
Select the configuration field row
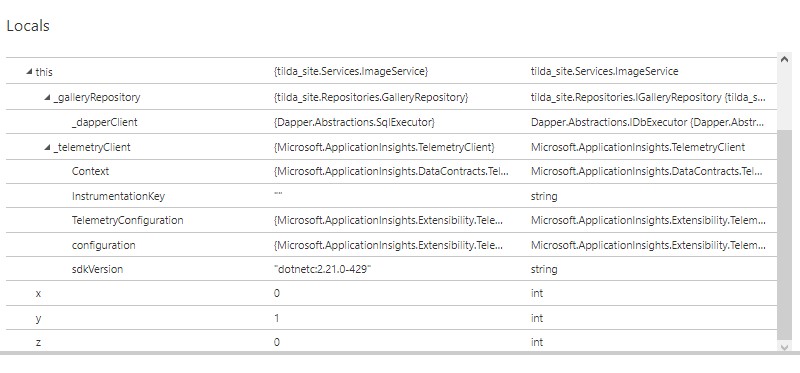point(391,245)
